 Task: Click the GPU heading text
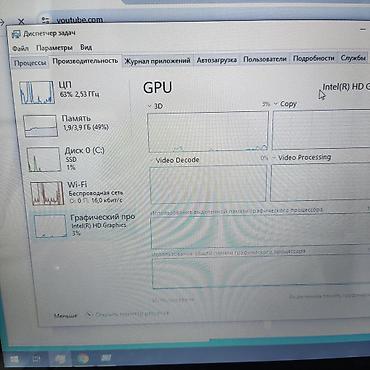[x=158, y=88]
